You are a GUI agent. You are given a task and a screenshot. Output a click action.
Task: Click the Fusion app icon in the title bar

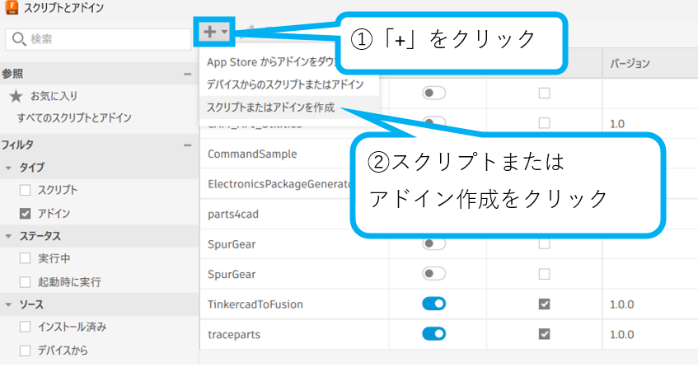tap(11, 8)
